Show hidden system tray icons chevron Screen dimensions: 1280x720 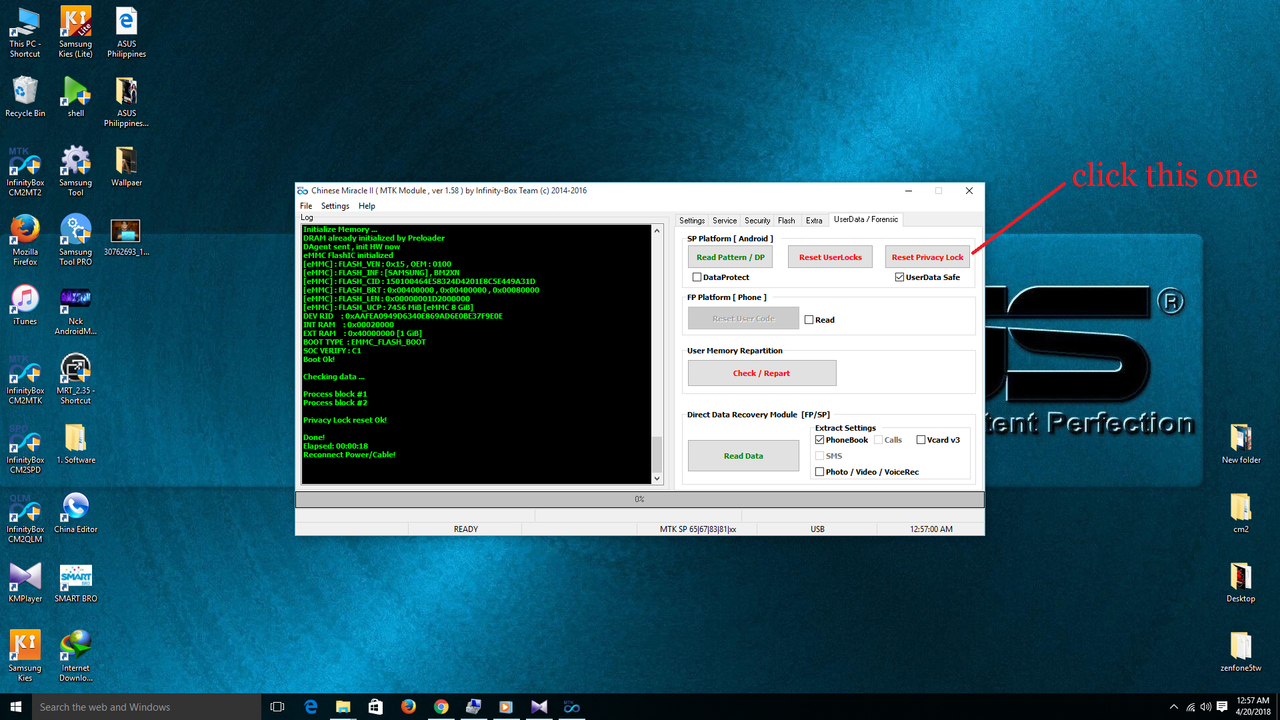(x=1172, y=707)
